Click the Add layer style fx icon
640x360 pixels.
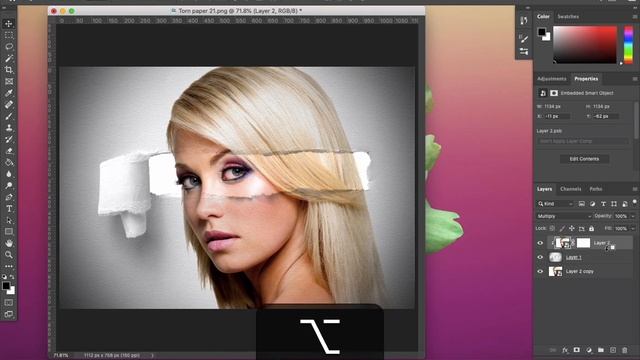[565, 350]
